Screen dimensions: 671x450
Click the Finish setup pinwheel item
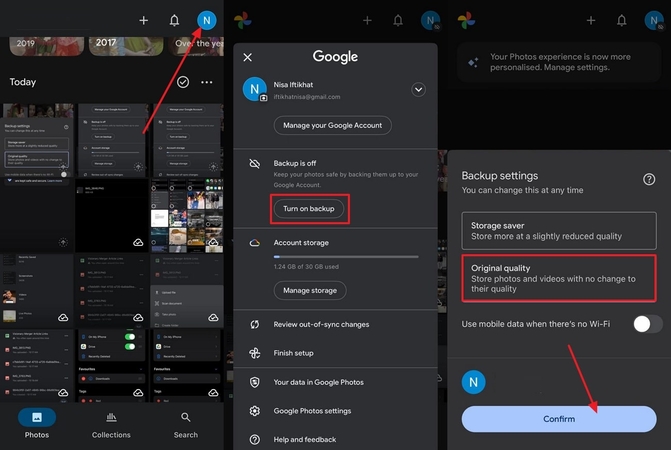point(294,353)
